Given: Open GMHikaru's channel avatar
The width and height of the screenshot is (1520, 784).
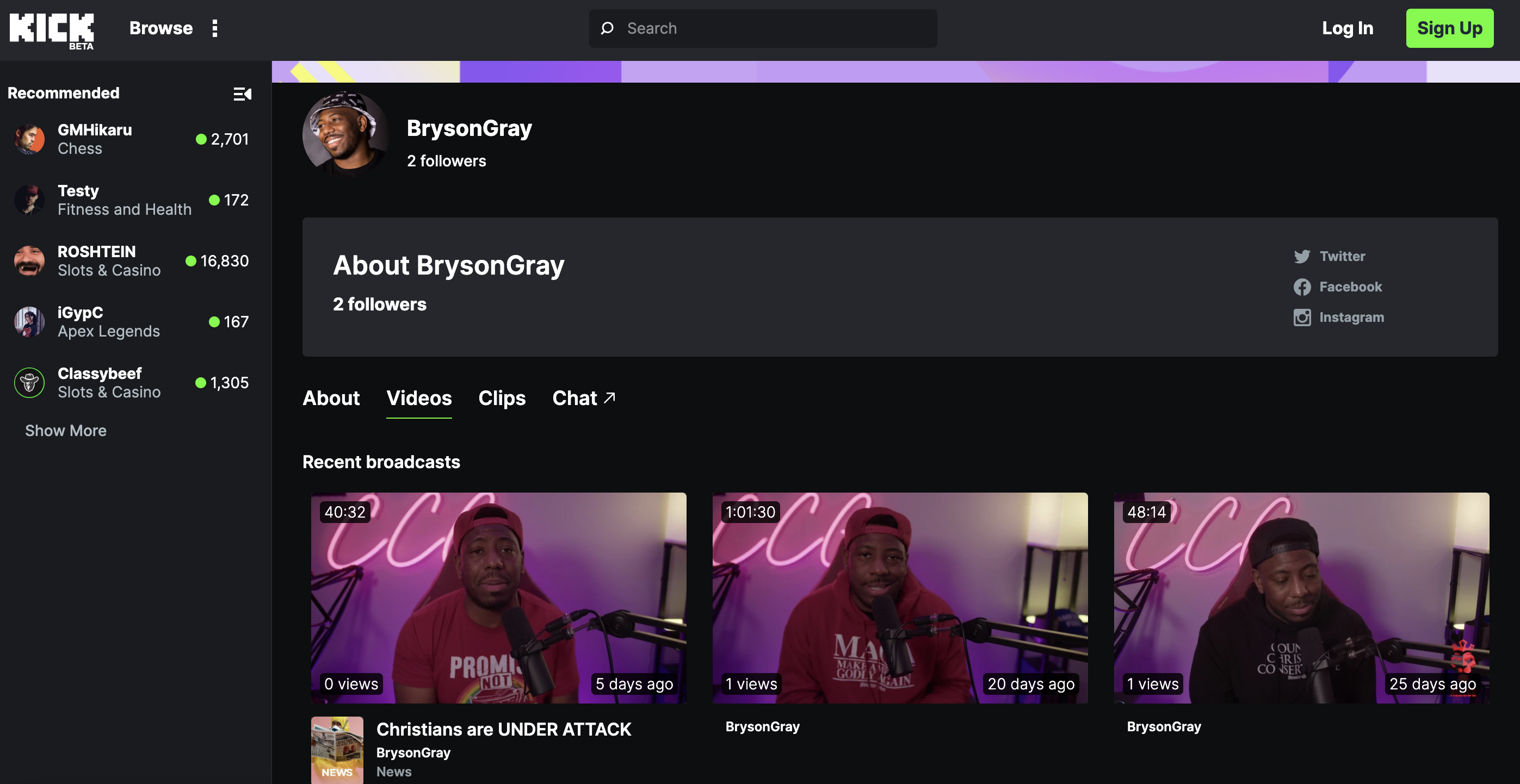Looking at the screenshot, I should click(29, 139).
